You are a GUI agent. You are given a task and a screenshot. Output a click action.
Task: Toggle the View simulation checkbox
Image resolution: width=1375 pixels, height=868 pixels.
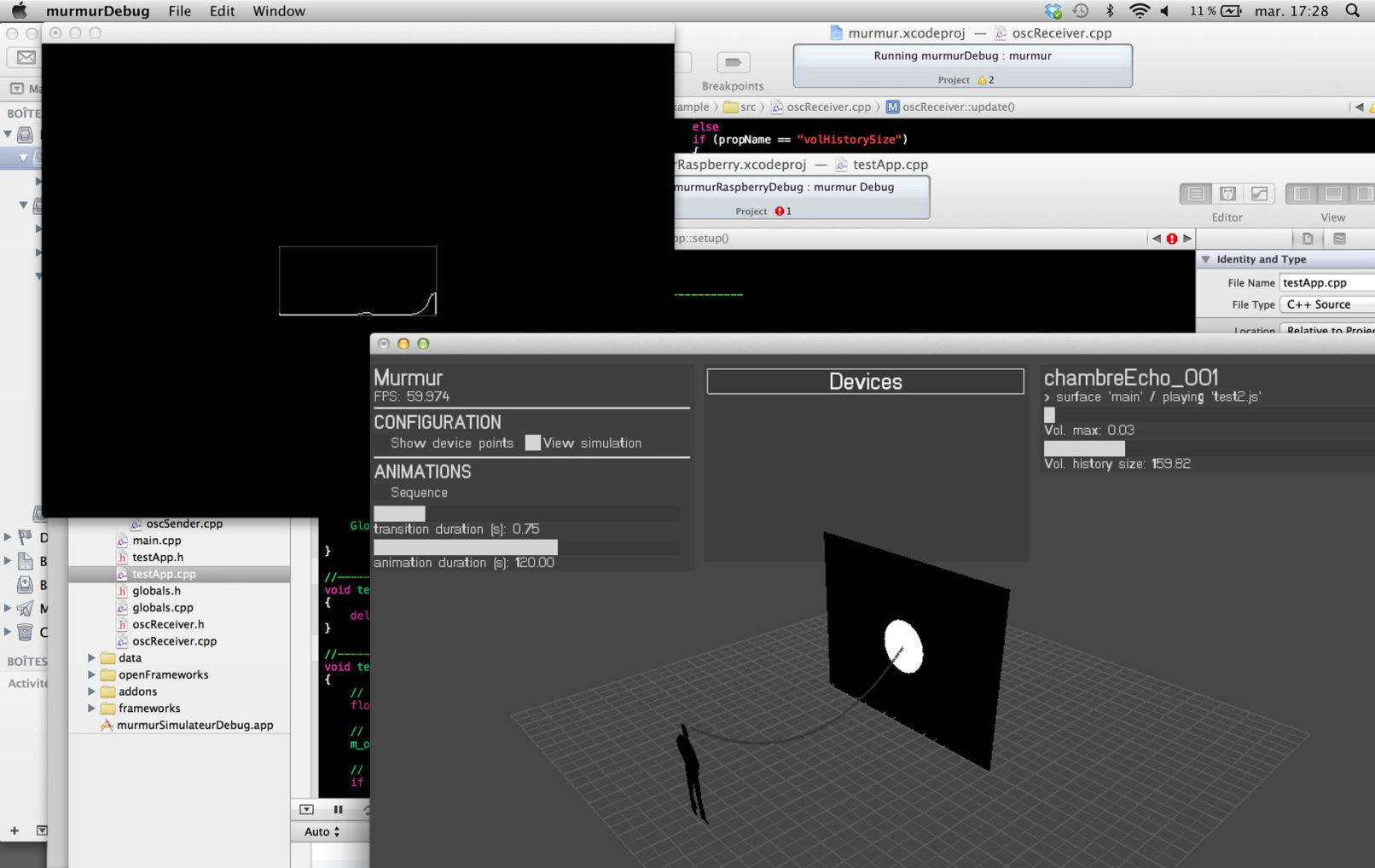click(533, 443)
